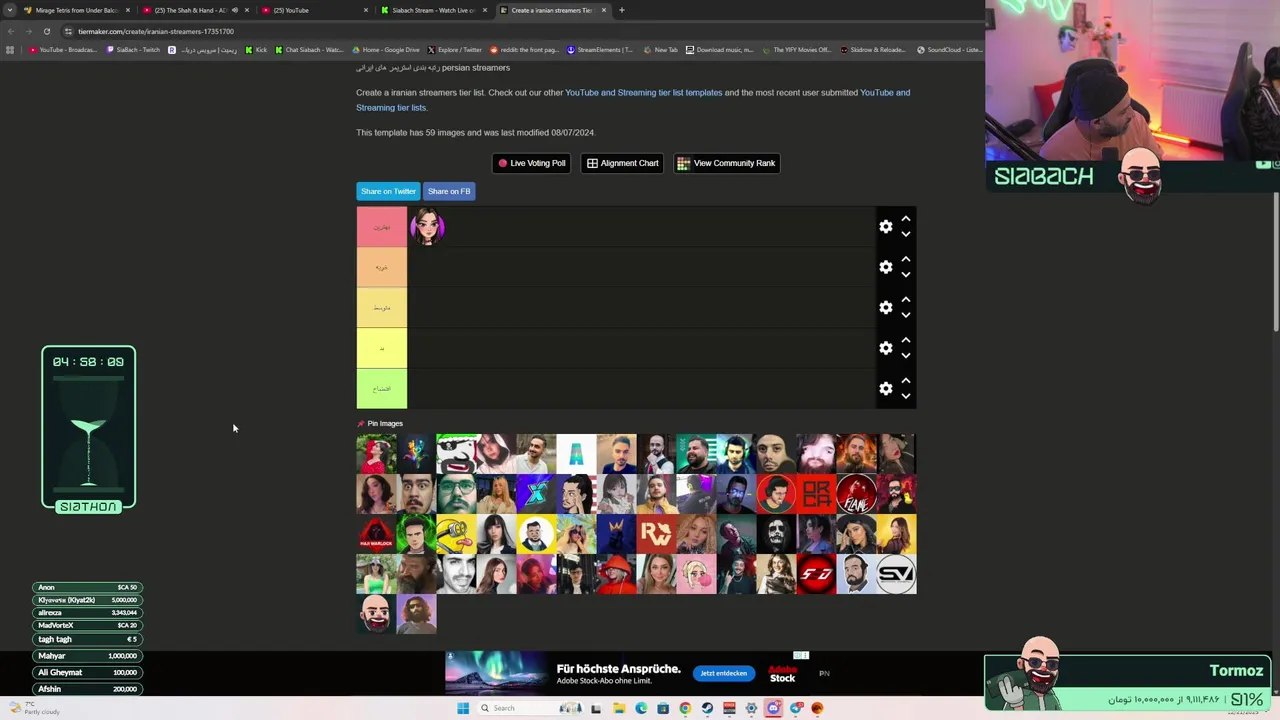Image resolution: width=1280 pixels, height=720 pixels.
Task: Open Microsoft Edge from taskbar
Action: (641, 708)
